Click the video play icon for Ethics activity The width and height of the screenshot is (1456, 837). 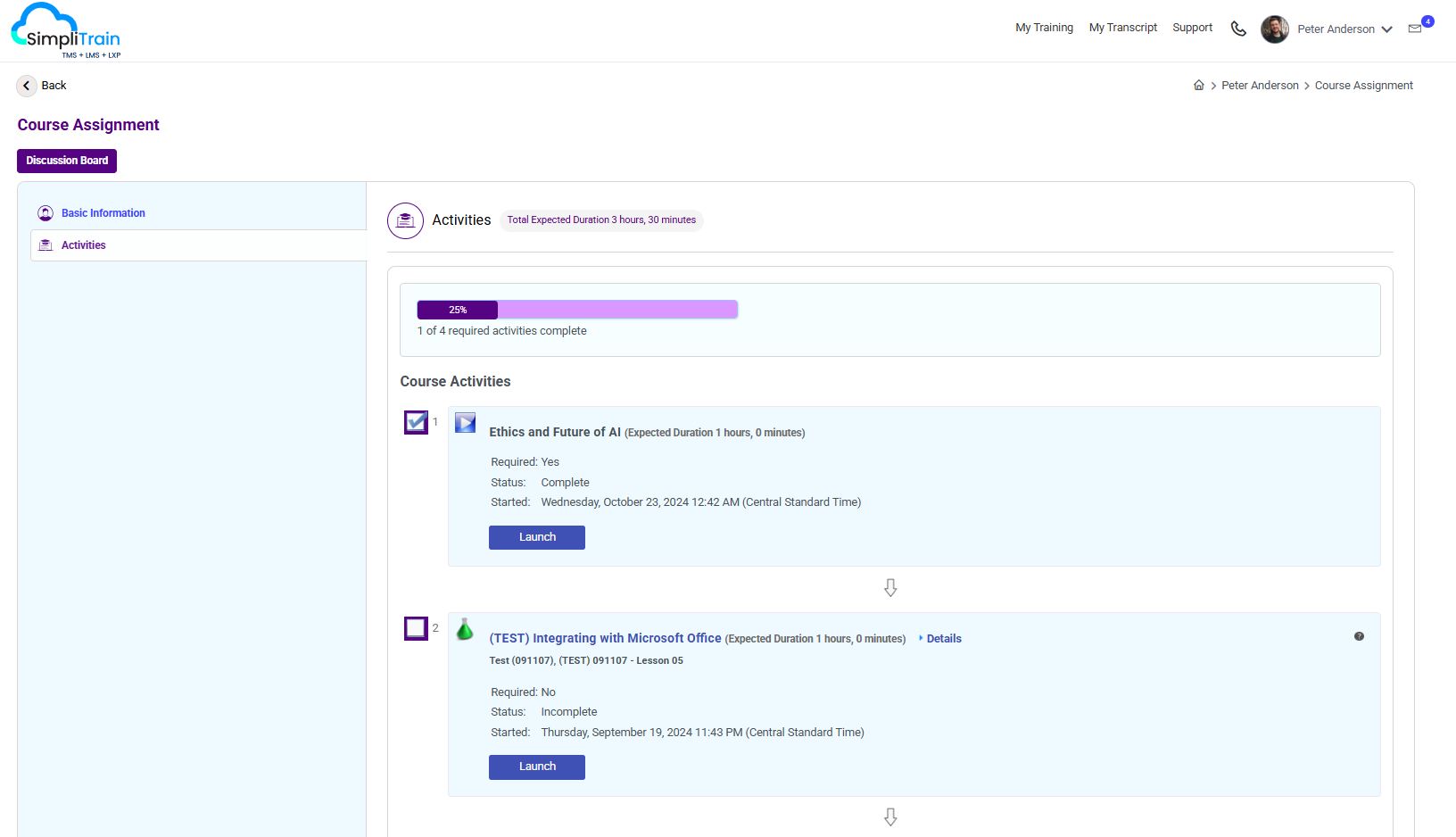point(465,423)
